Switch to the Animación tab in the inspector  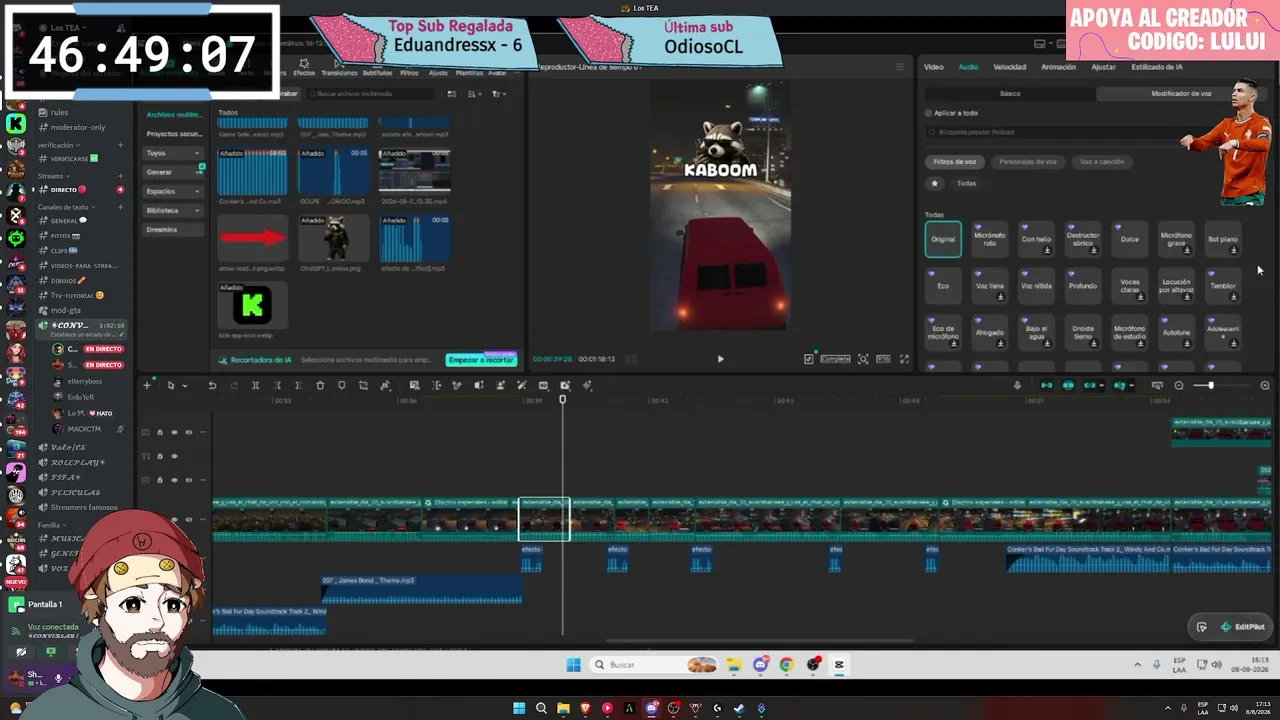pyautogui.click(x=1058, y=67)
